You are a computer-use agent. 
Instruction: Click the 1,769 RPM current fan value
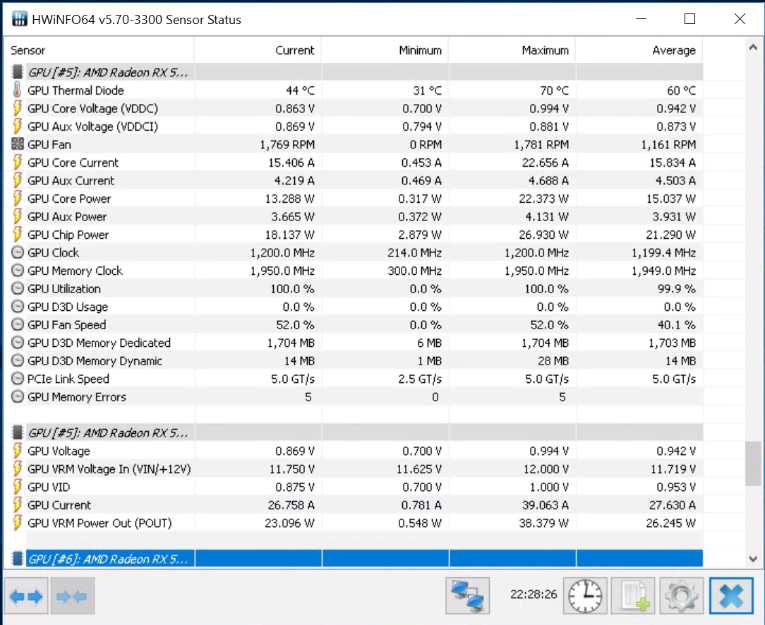pyautogui.click(x=287, y=144)
